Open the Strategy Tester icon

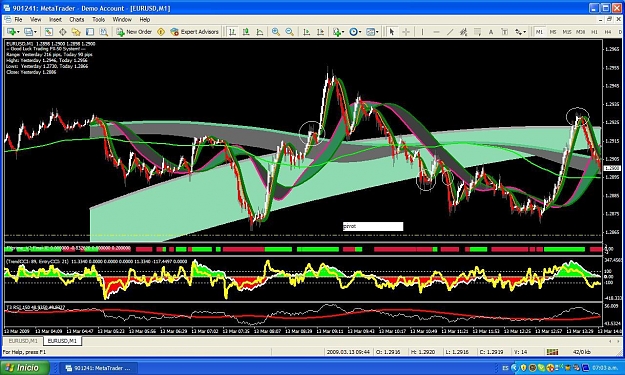pyautogui.click(x=103, y=32)
